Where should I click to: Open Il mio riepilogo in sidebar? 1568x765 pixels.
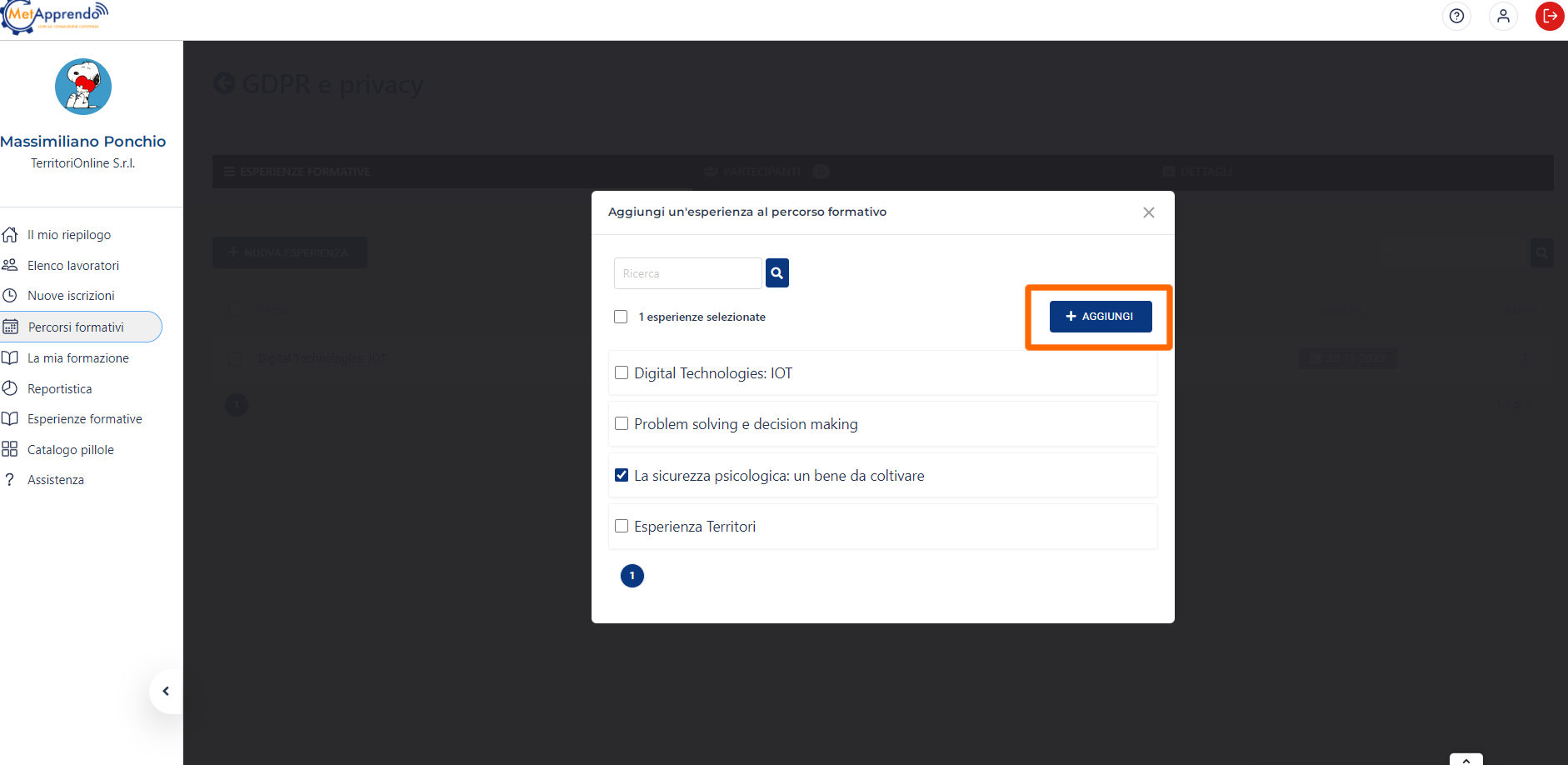click(x=69, y=235)
